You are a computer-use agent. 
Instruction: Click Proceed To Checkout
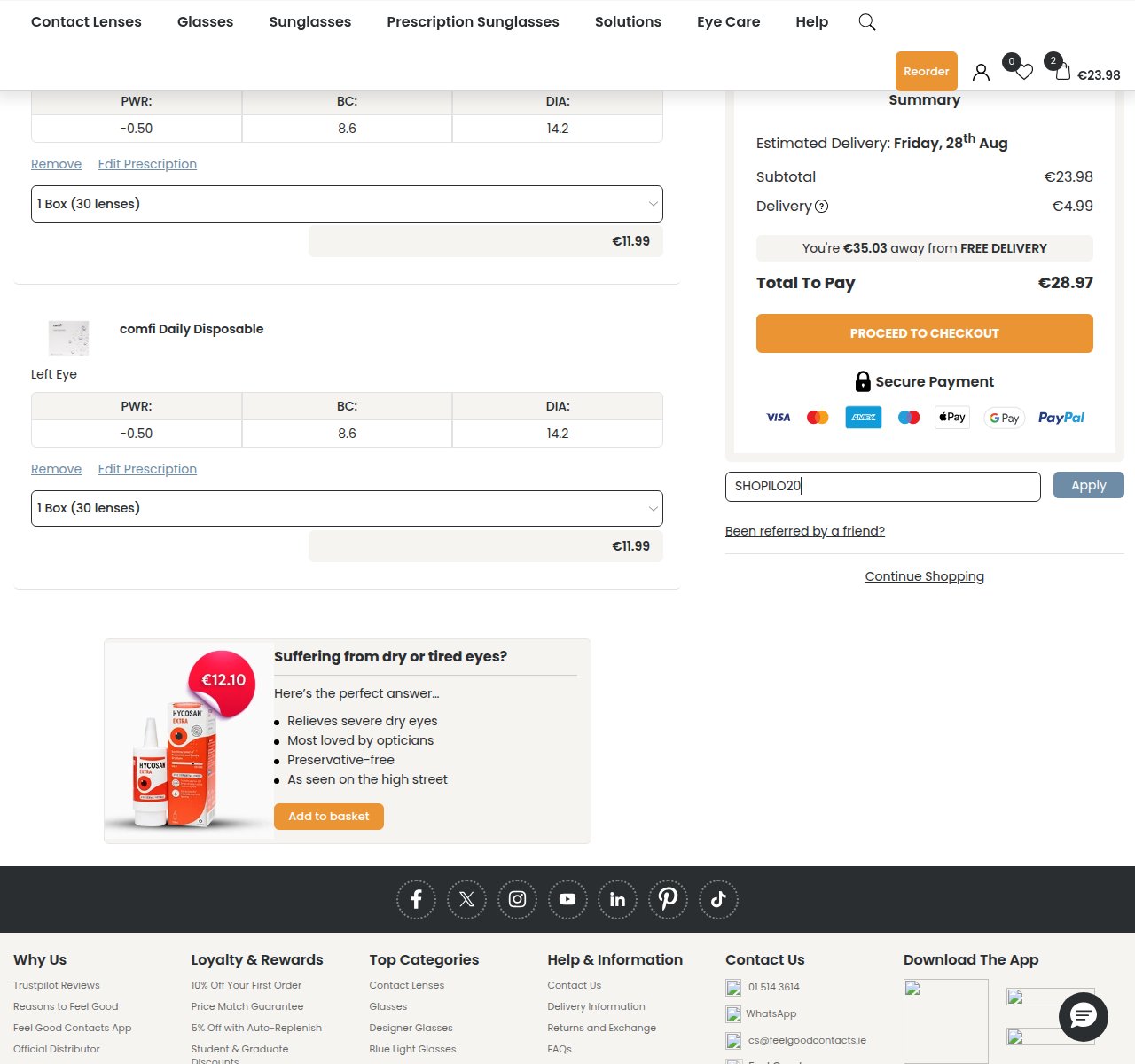pyautogui.click(x=924, y=333)
